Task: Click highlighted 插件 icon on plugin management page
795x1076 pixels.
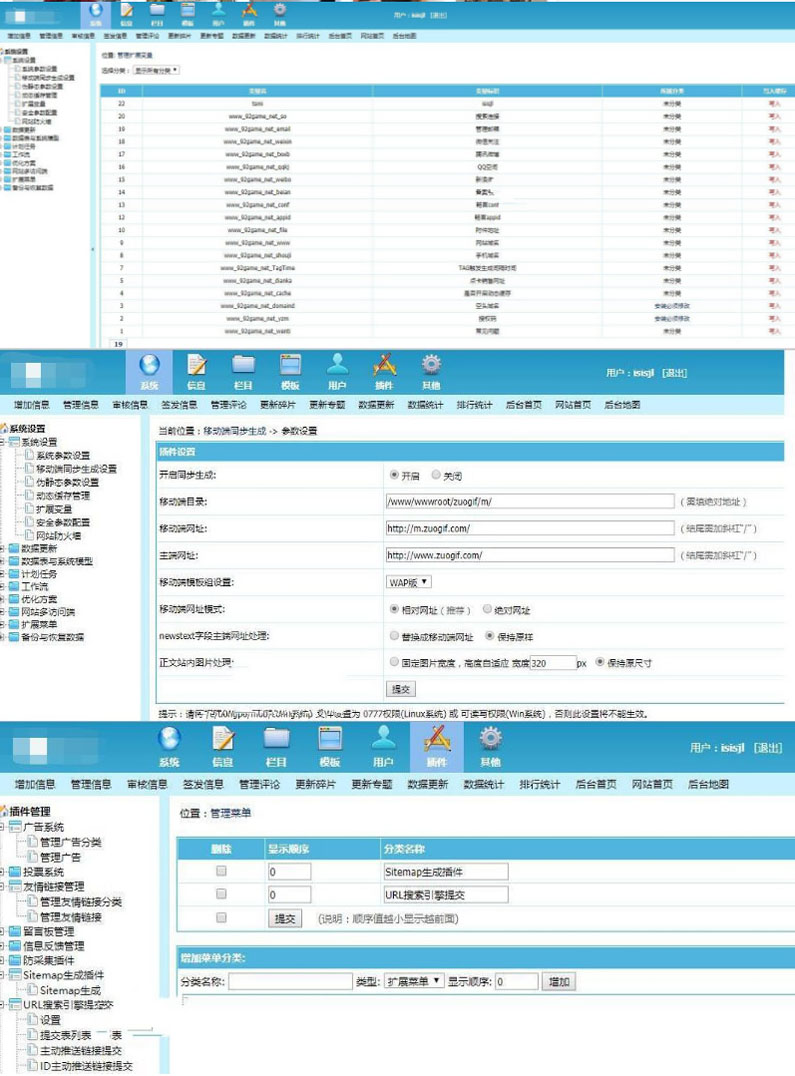Action: (436, 747)
